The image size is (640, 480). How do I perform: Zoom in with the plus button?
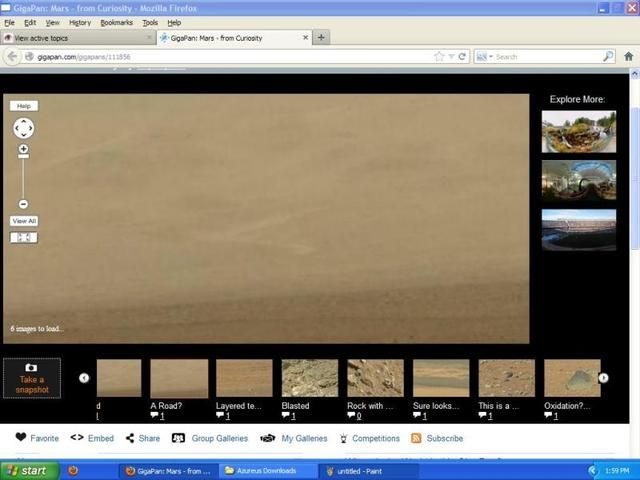tap(23, 149)
